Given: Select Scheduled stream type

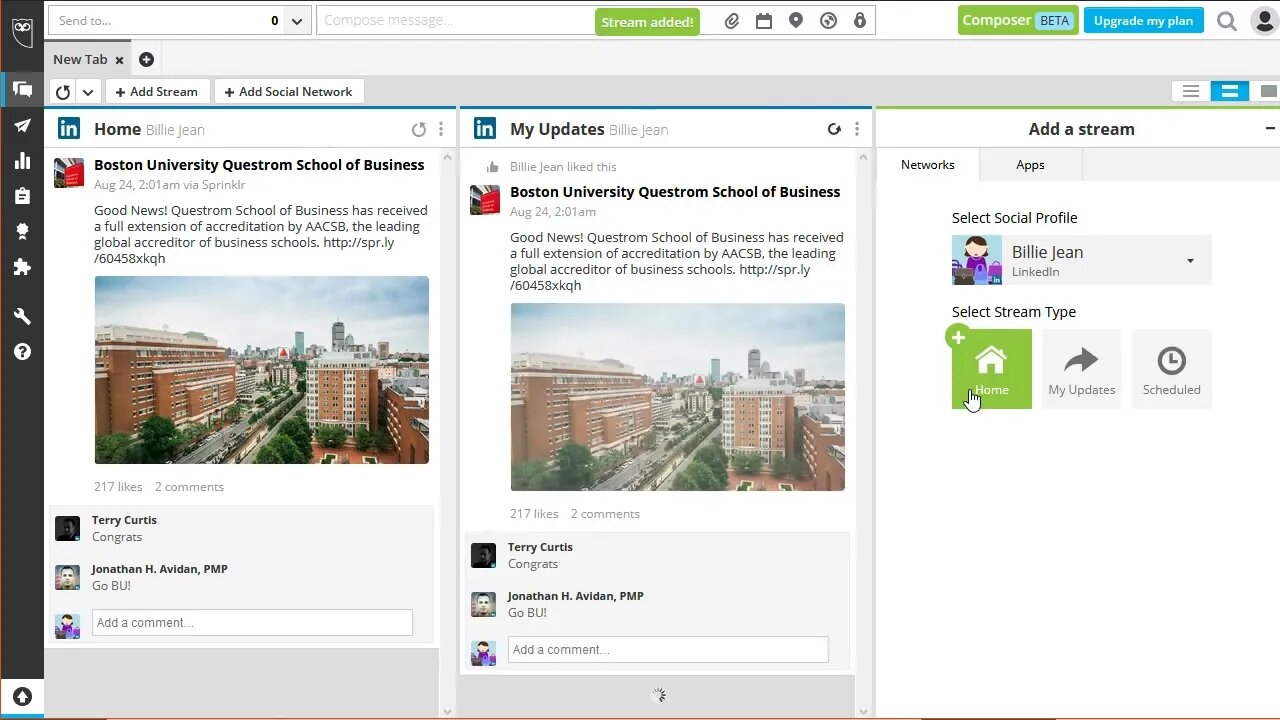Looking at the screenshot, I should point(1172,369).
